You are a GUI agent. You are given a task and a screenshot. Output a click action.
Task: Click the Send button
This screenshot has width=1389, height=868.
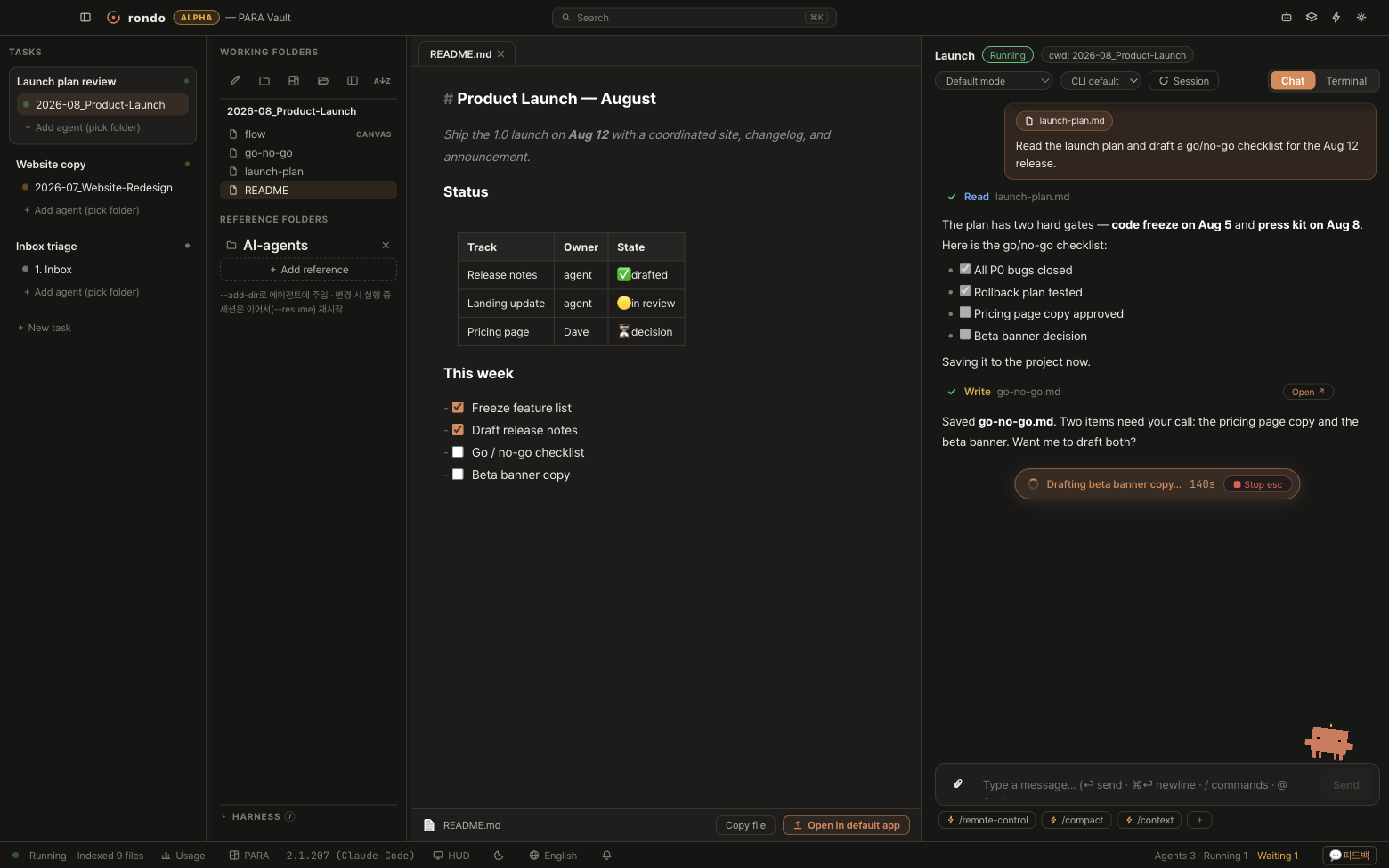(1345, 784)
